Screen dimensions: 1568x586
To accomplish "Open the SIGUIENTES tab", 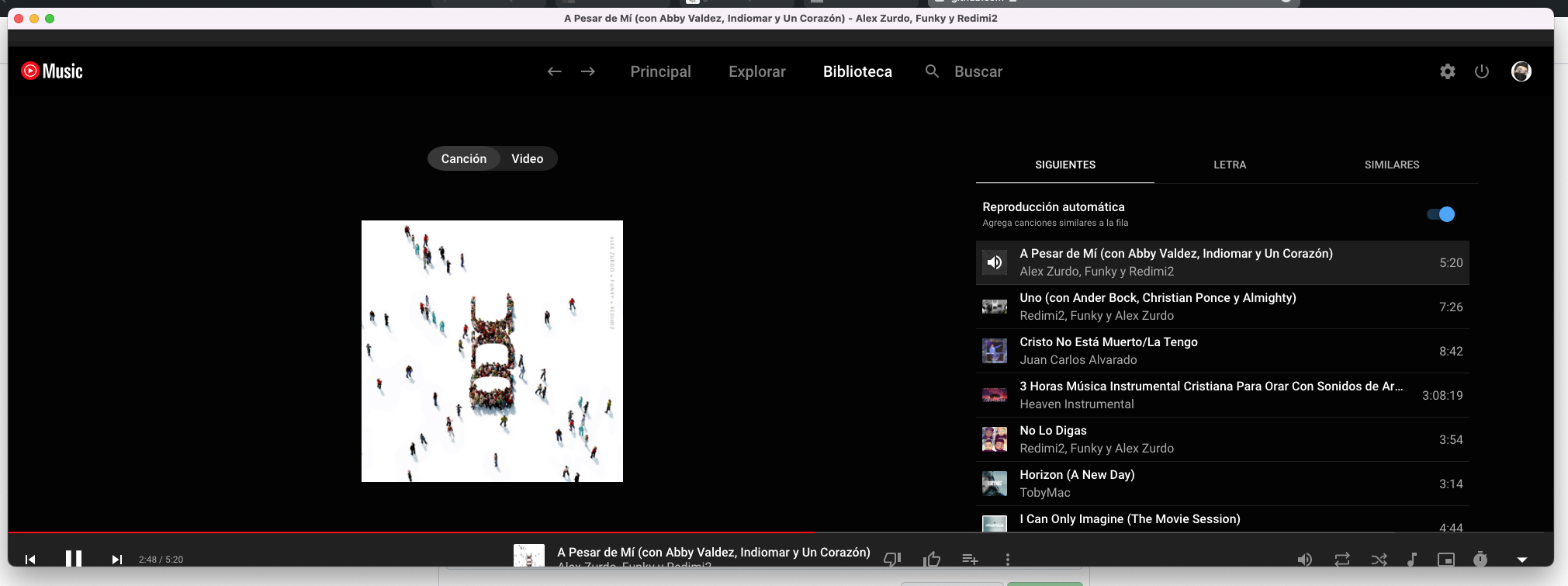I will [x=1065, y=165].
